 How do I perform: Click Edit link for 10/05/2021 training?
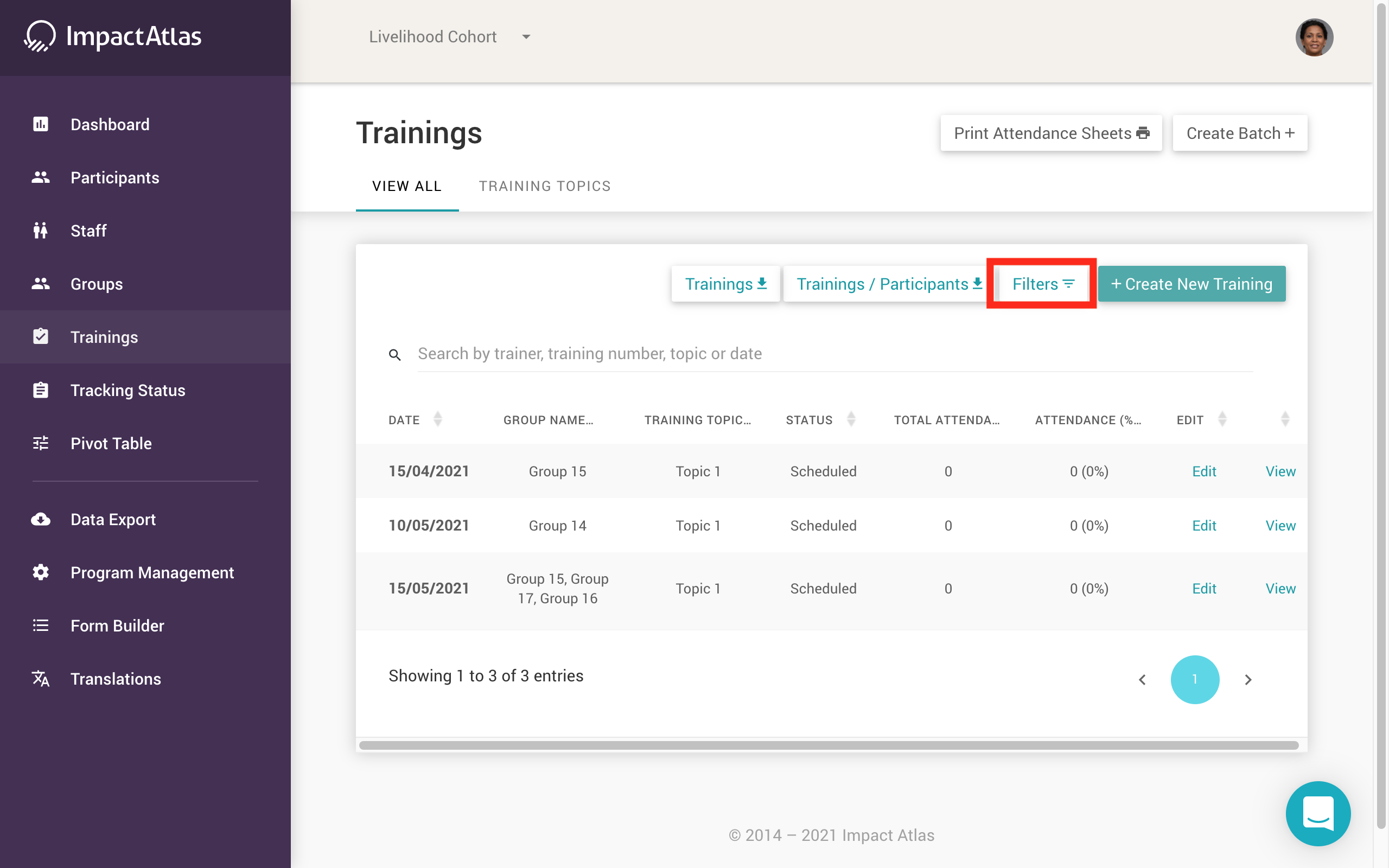1203,525
